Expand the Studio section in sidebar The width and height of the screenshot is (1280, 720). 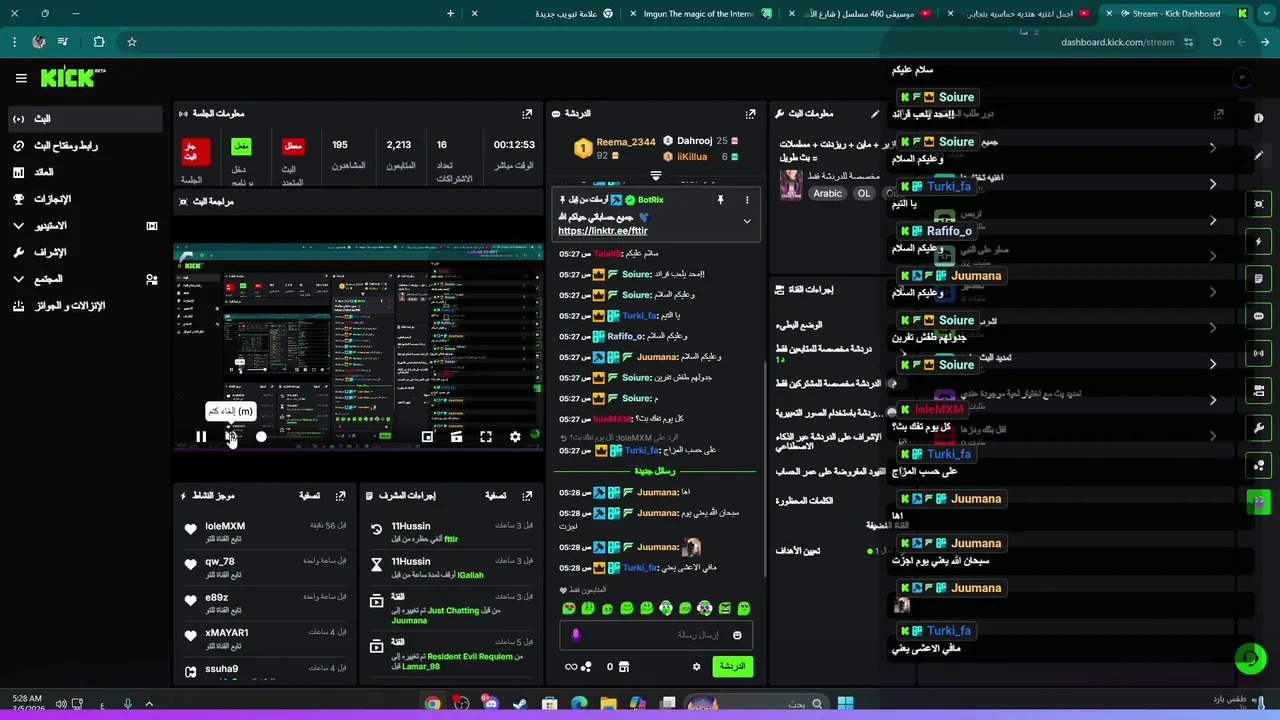tap(84, 226)
